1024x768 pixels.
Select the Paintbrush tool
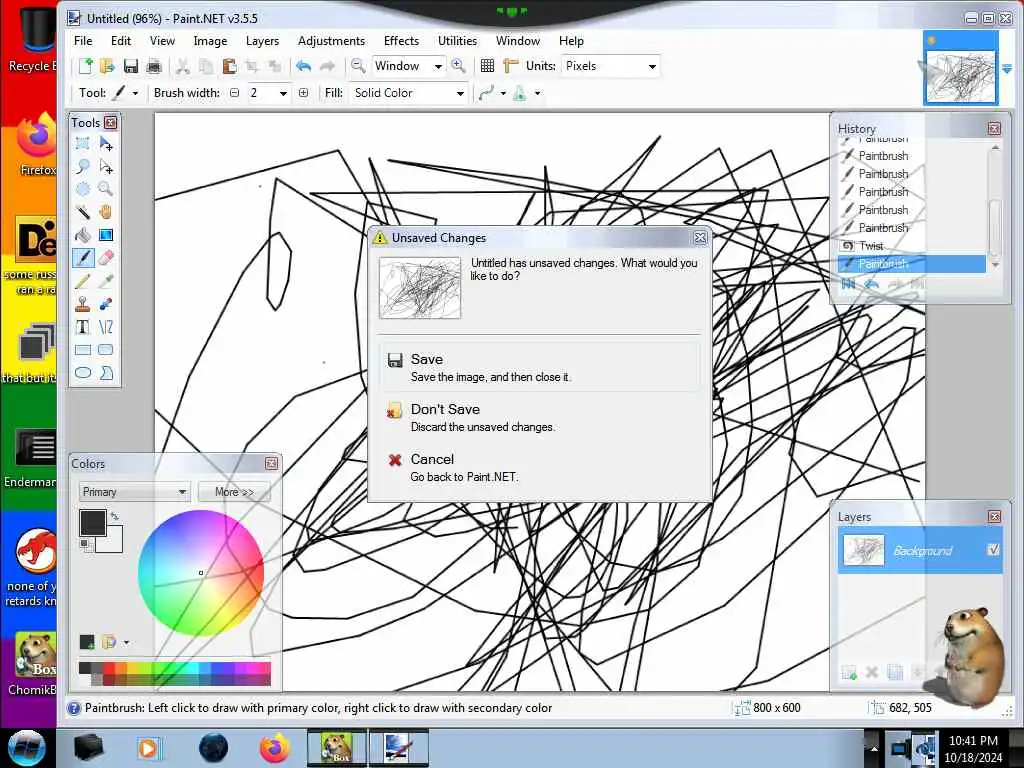tap(83, 258)
